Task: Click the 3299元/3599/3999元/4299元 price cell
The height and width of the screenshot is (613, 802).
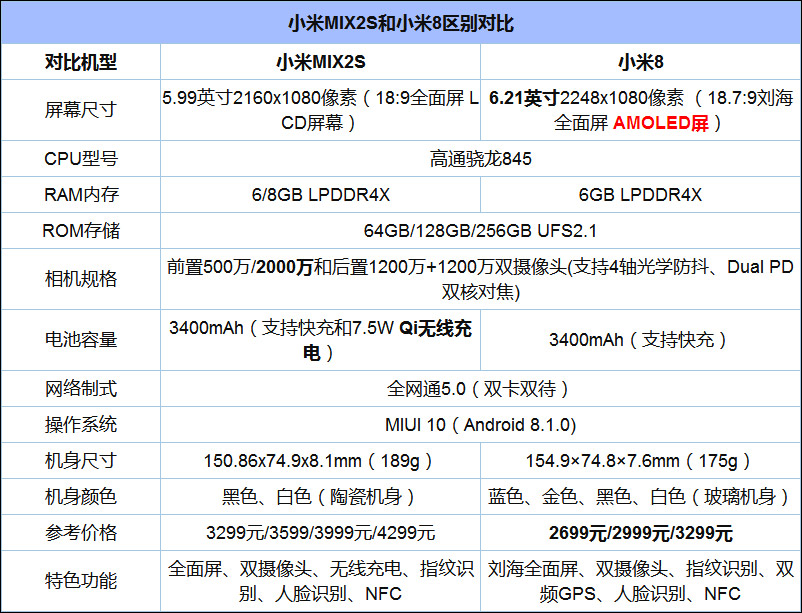Action: (x=321, y=533)
